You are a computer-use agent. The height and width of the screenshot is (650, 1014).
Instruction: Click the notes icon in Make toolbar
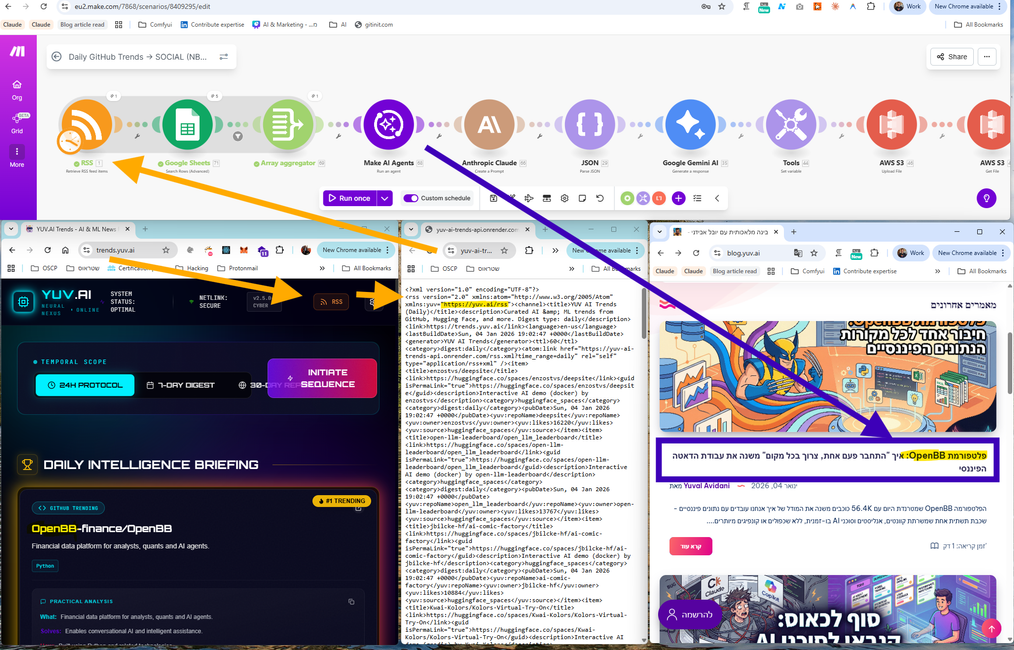point(582,199)
